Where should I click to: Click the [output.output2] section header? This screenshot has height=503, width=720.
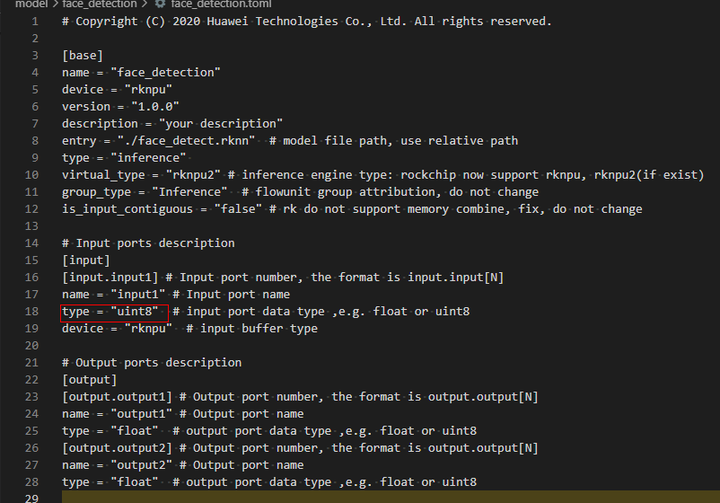point(116,448)
